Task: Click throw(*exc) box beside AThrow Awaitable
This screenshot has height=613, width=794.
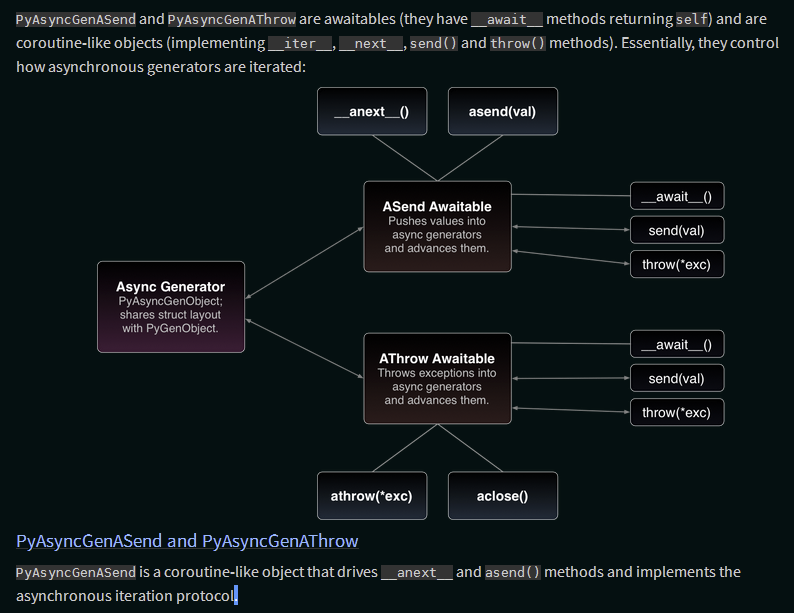Action: [x=677, y=412]
